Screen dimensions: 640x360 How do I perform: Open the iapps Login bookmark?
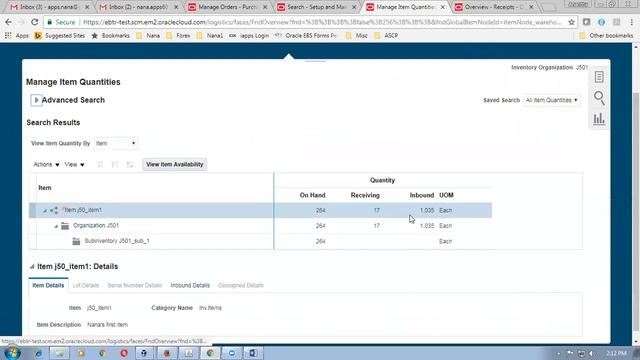point(249,36)
